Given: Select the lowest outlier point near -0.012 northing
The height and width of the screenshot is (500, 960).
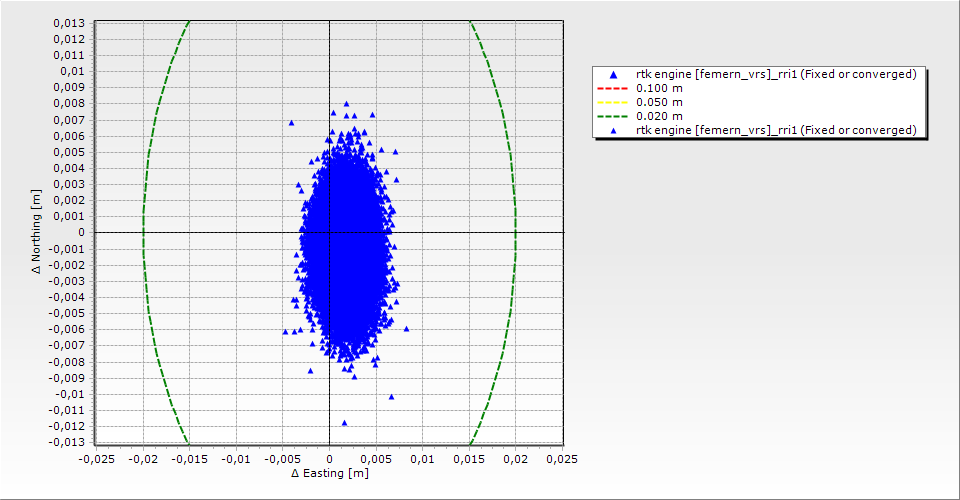Looking at the screenshot, I should coord(345,423).
